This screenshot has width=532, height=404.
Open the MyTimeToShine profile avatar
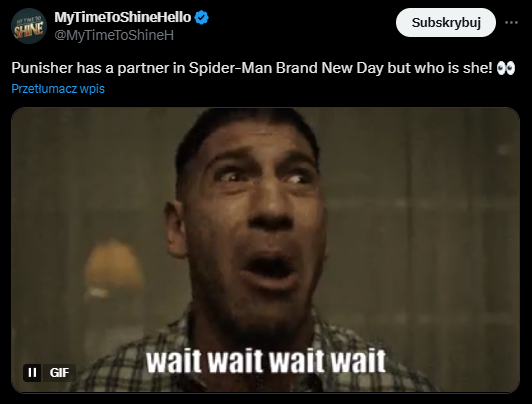tap(29, 26)
